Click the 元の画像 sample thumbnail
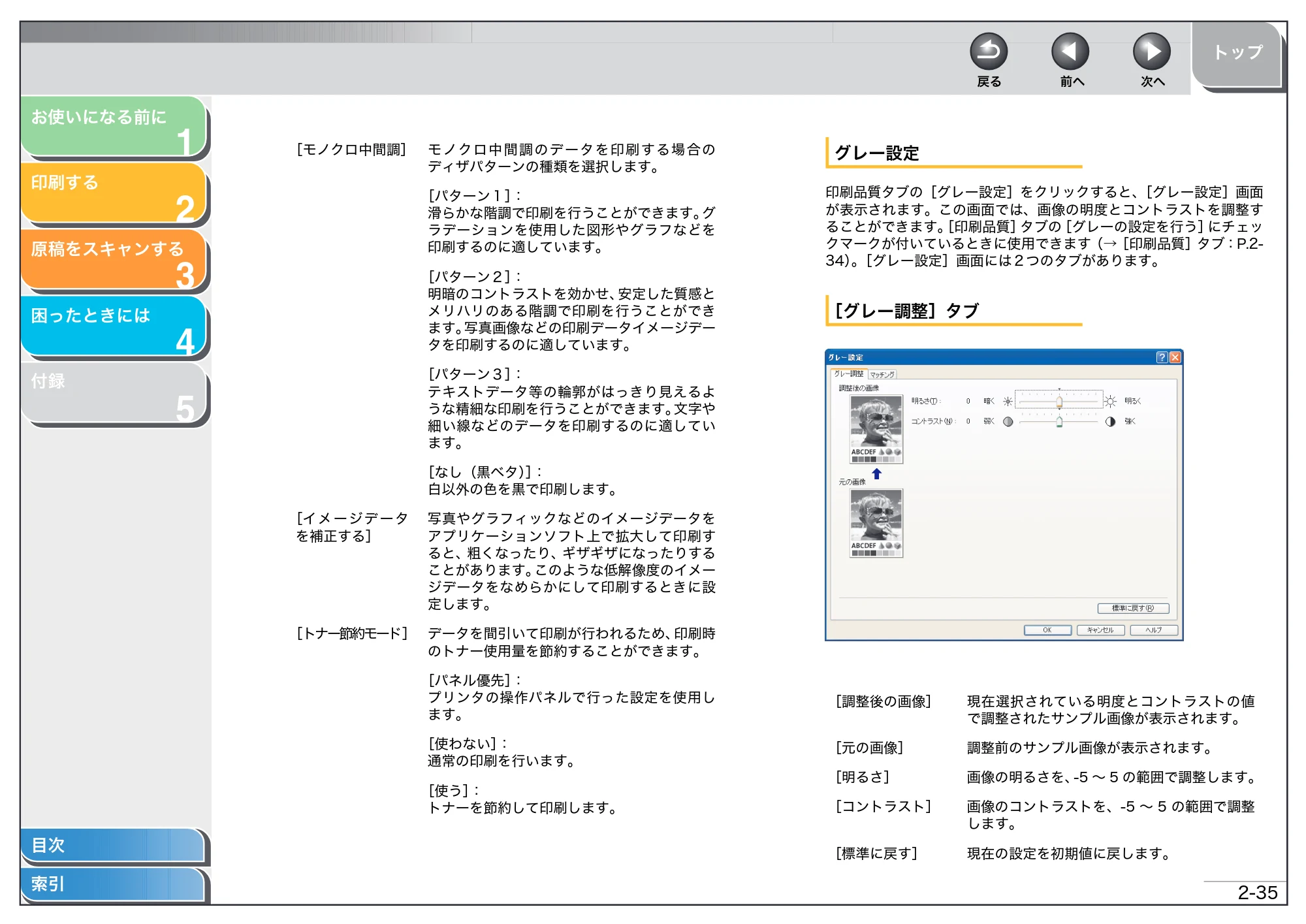 (876, 523)
